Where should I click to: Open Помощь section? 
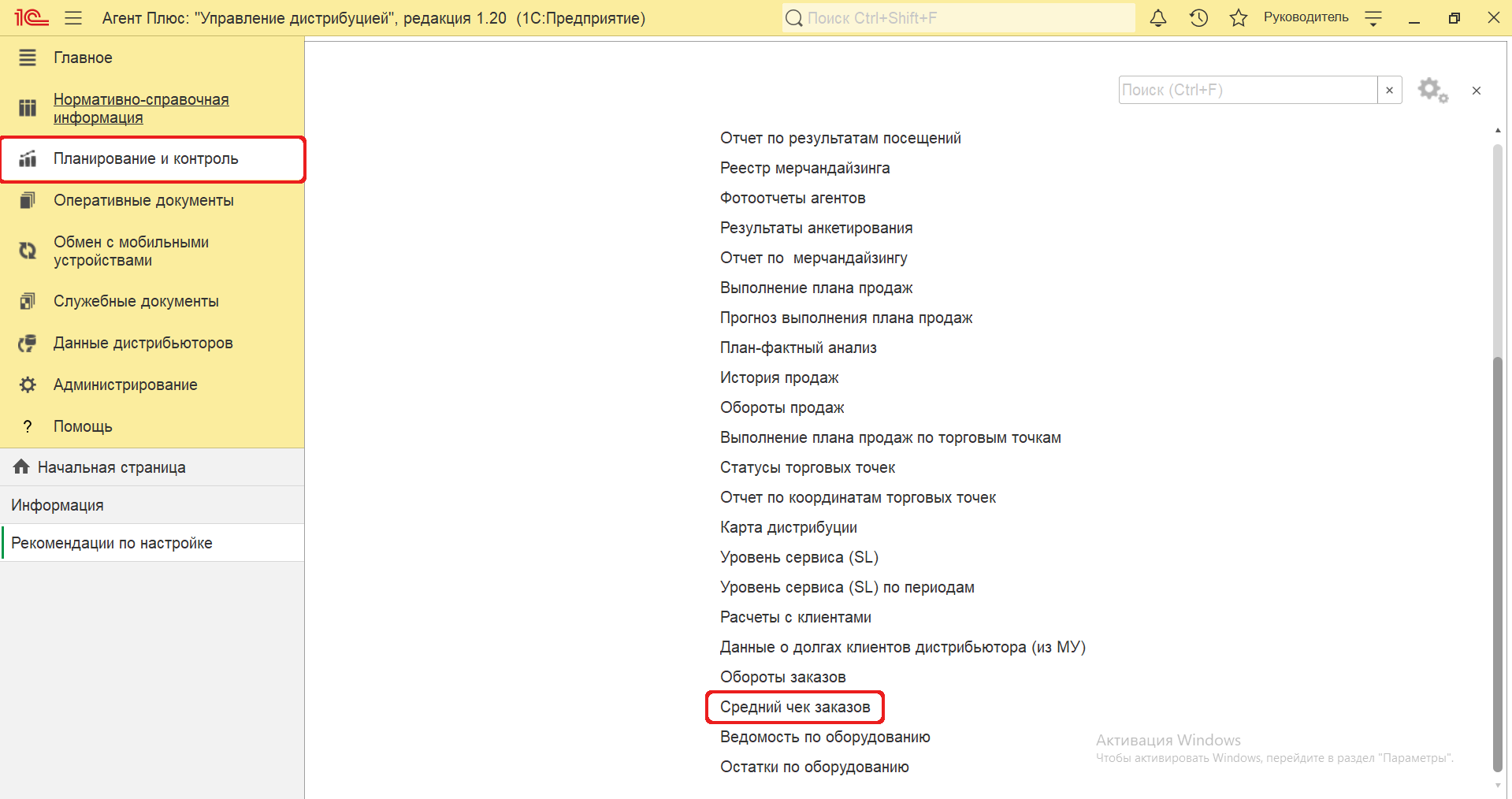[x=83, y=426]
